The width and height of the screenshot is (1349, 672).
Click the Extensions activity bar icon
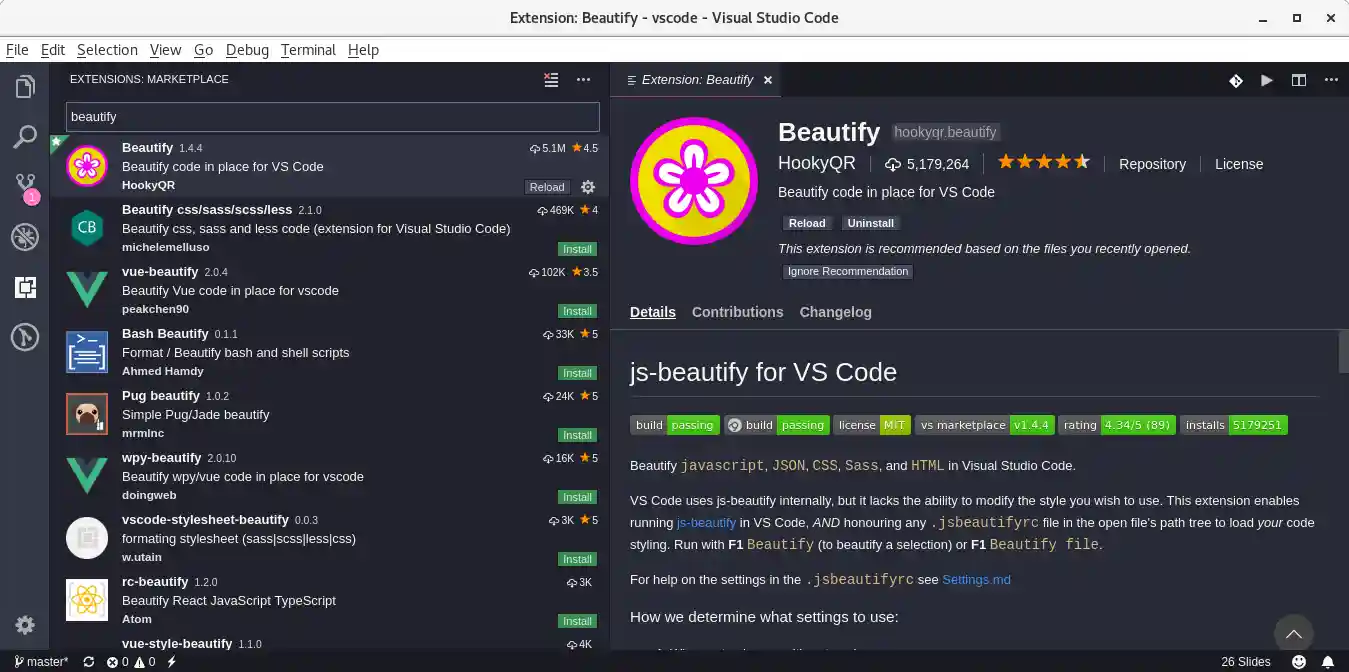25,288
